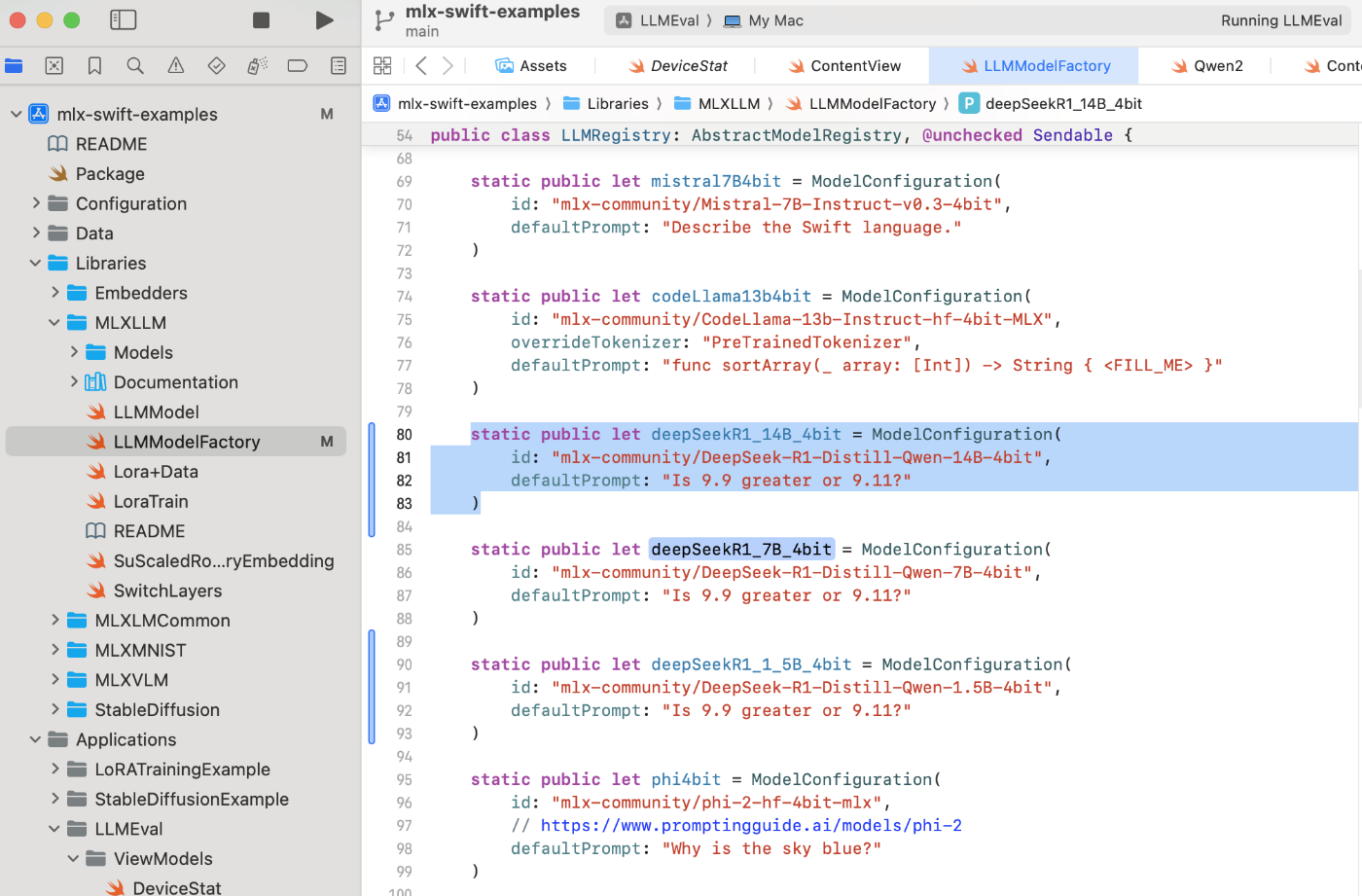Open the promptingguide.ai phi-2 link
This screenshot has height=896, width=1362.
click(751, 825)
